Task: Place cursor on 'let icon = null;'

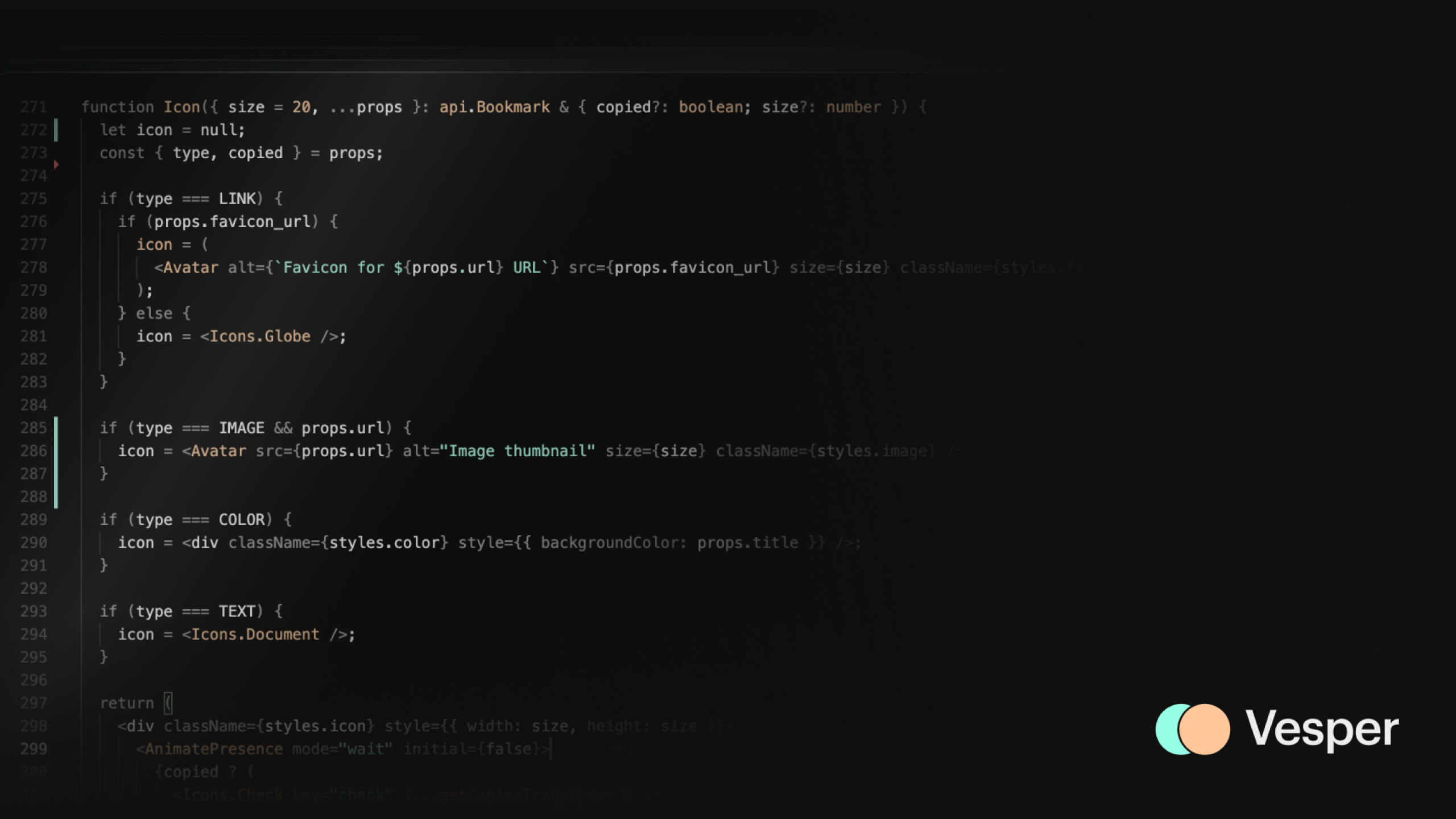Action: (172, 130)
